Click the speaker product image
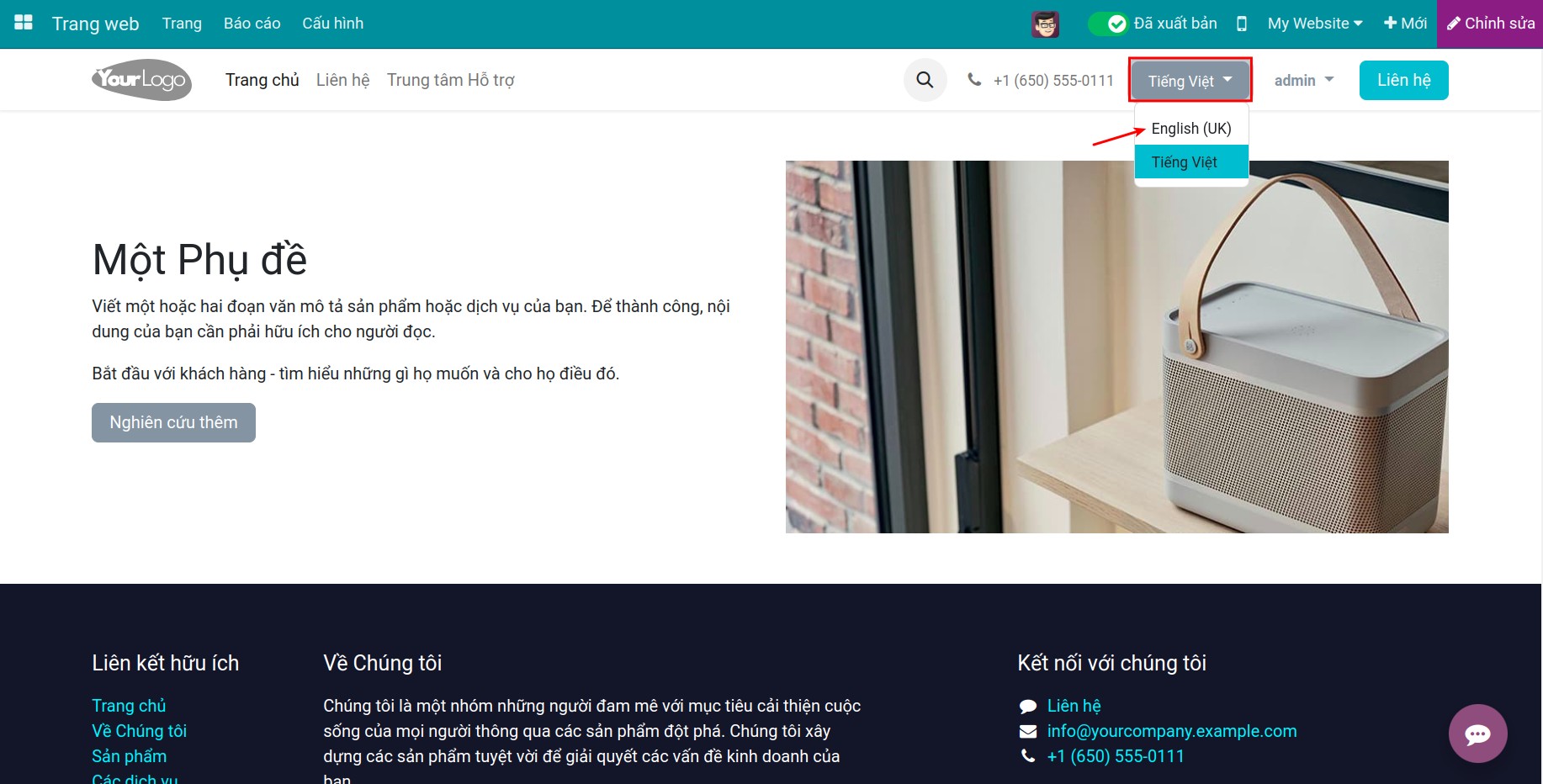1543x784 pixels. pos(1116,347)
